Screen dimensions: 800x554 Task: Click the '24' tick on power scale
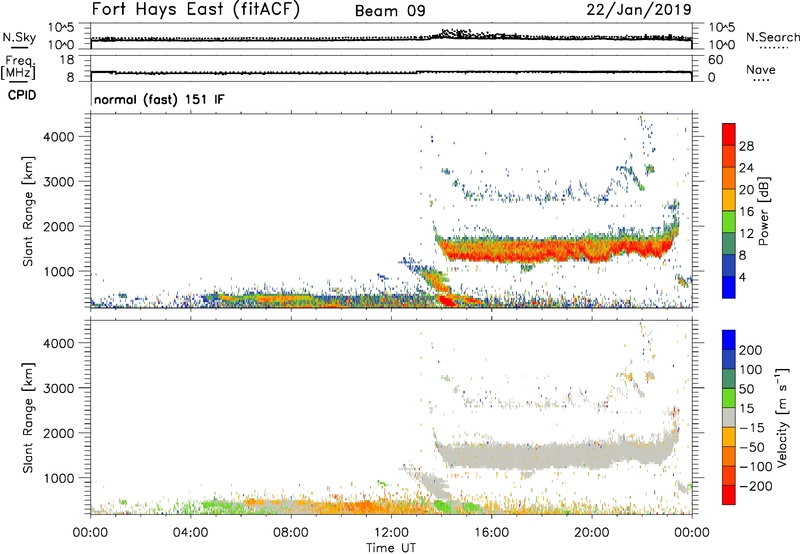click(746, 168)
